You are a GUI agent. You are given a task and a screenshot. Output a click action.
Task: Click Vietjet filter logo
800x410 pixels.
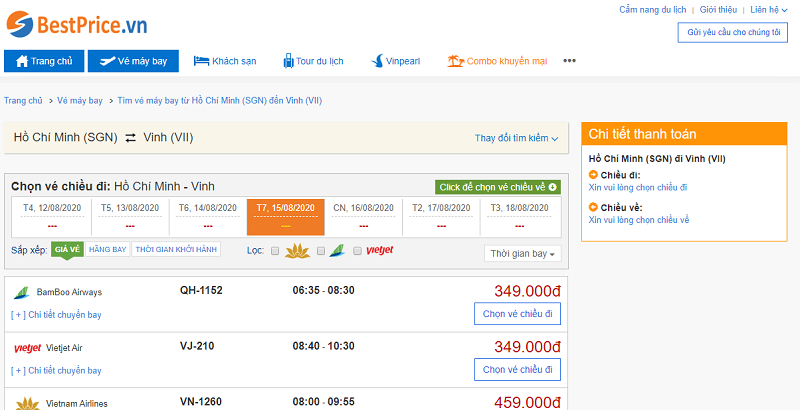(380, 250)
